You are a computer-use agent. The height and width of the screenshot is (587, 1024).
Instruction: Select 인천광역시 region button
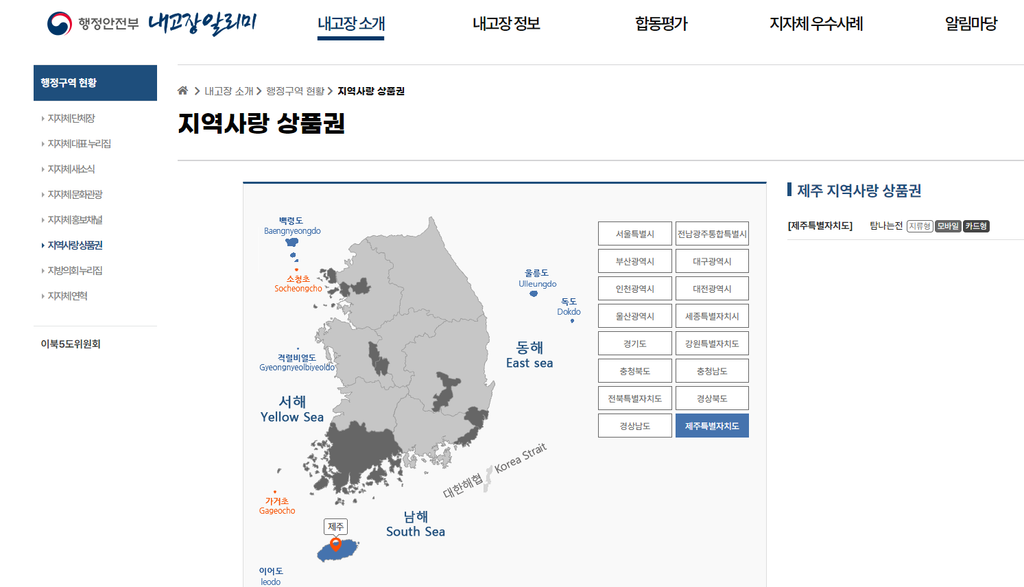(635, 289)
